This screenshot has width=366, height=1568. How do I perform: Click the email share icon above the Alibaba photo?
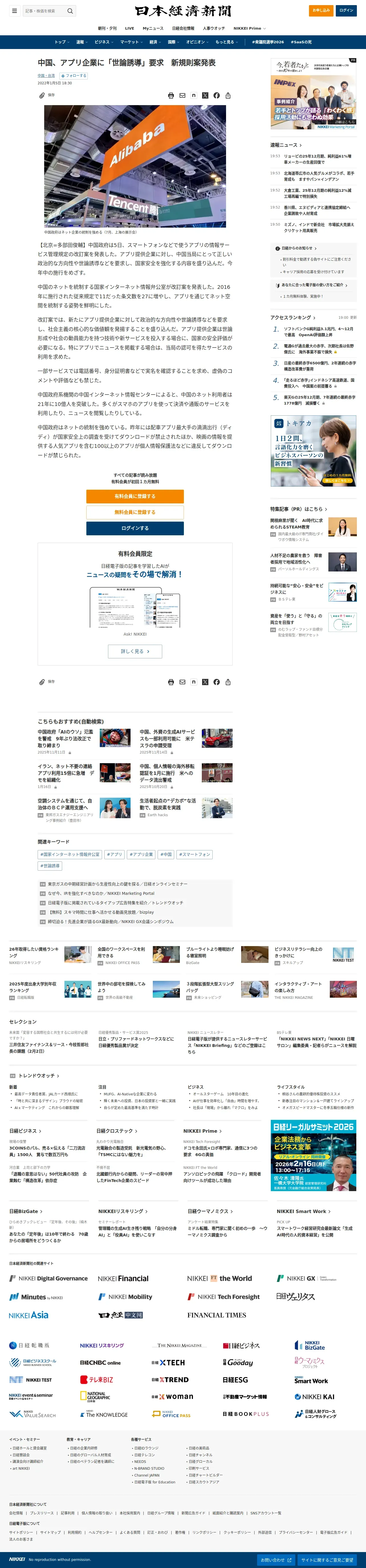(182, 95)
